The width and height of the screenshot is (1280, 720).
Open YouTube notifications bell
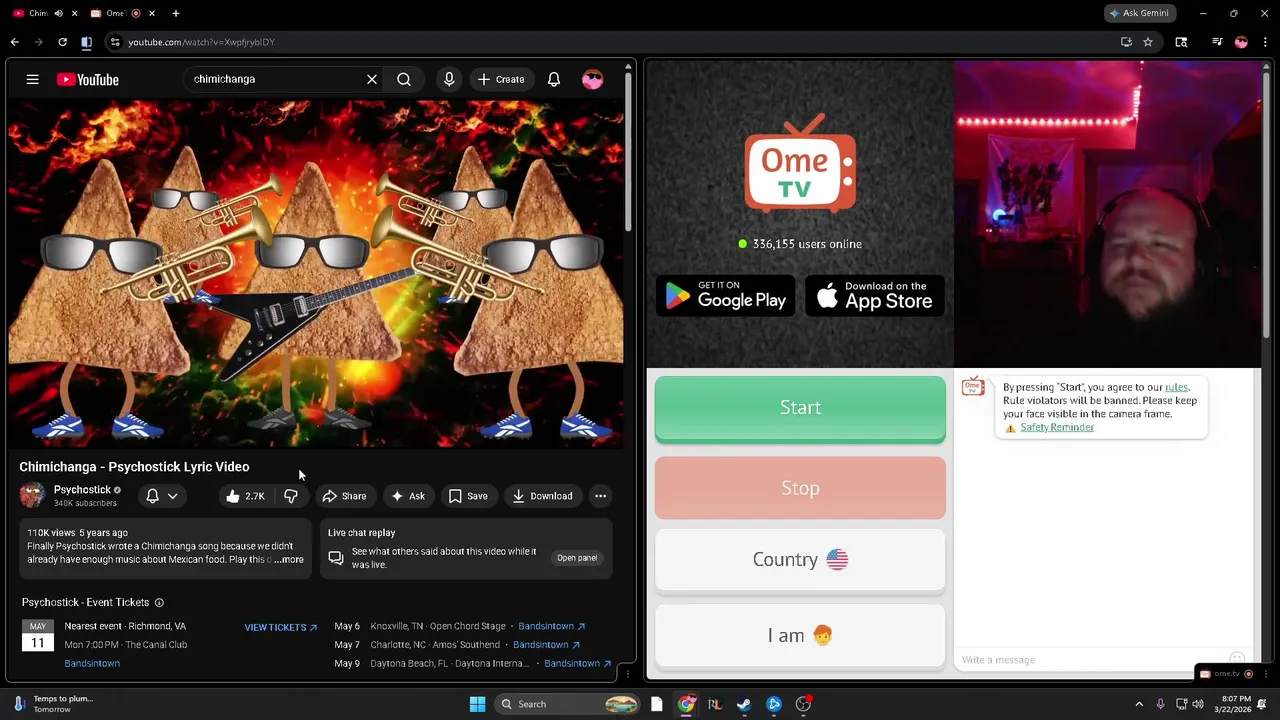click(554, 79)
